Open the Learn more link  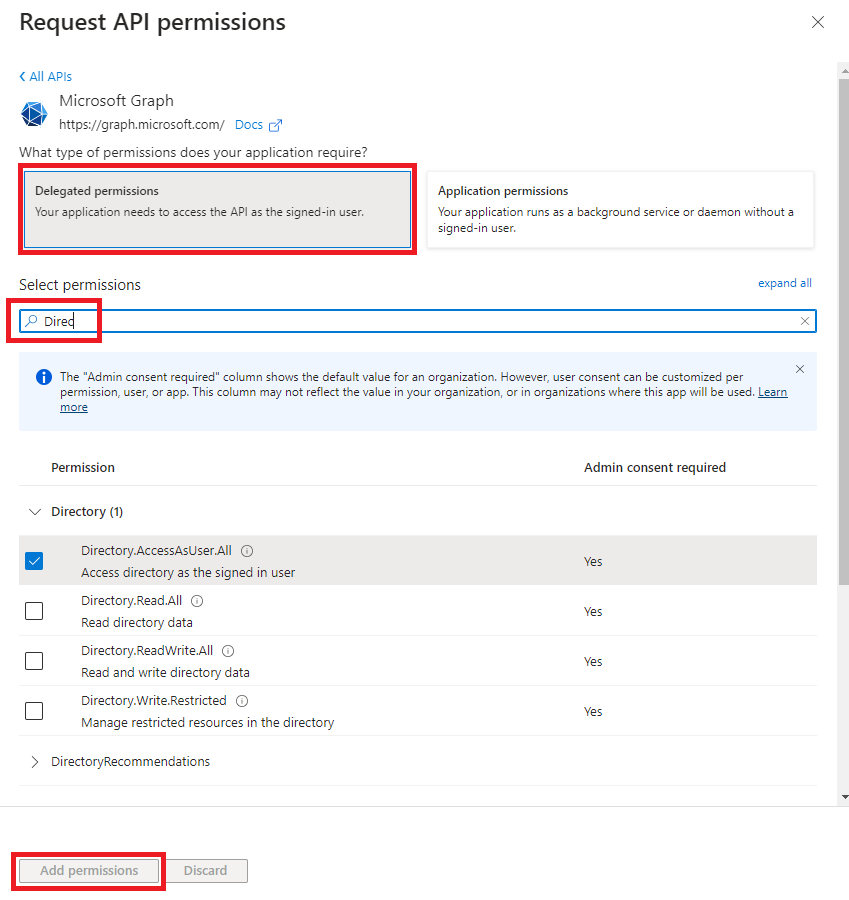(x=773, y=392)
